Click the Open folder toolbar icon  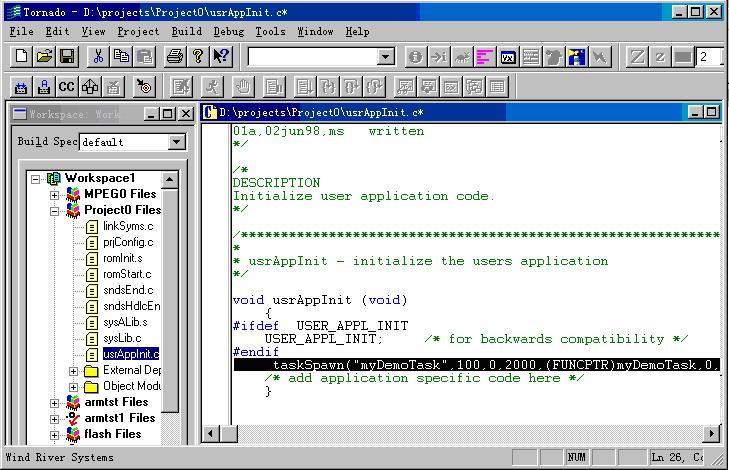click(44, 57)
